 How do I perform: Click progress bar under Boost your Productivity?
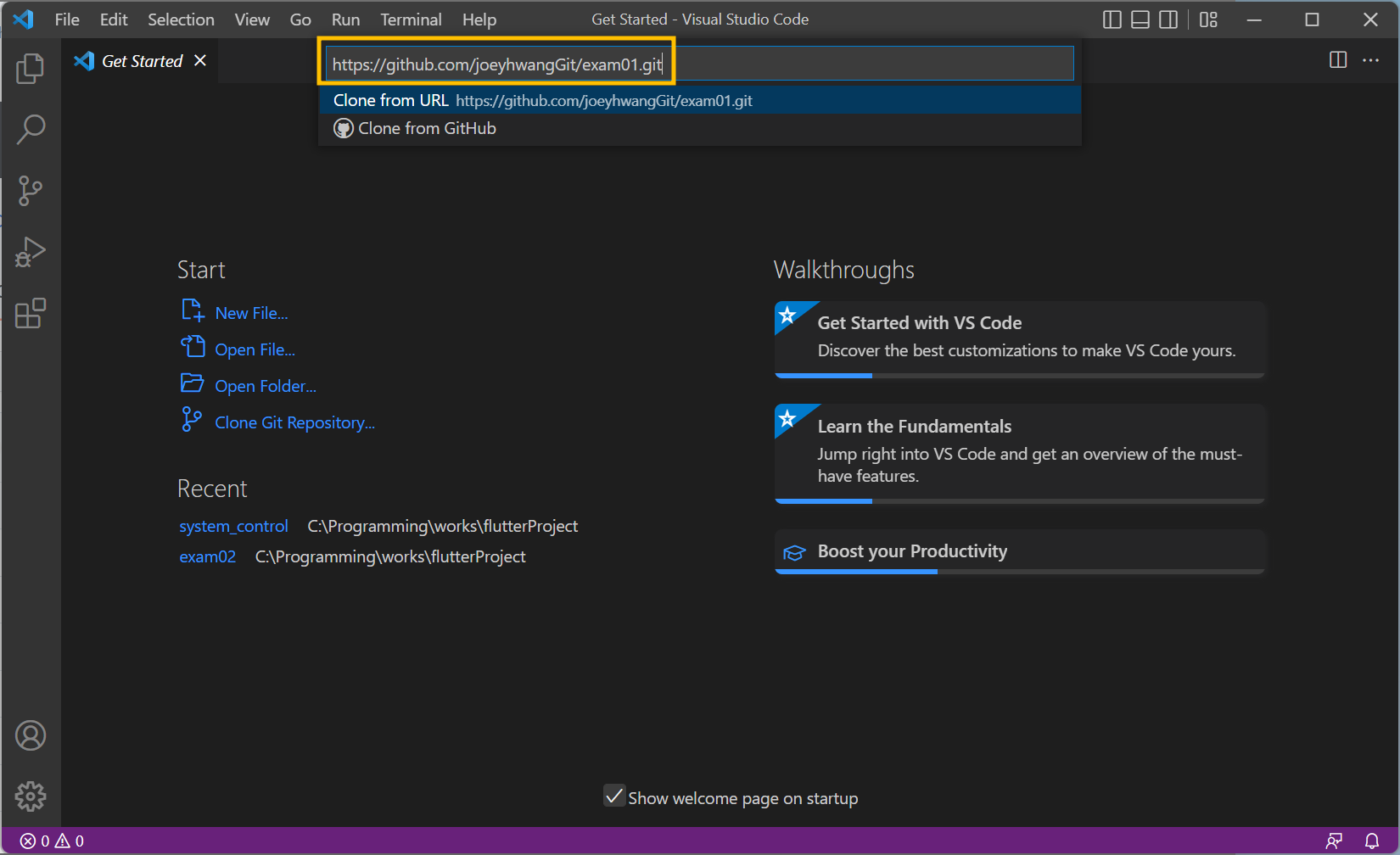pyautogui.click(x=1020, y=572)
